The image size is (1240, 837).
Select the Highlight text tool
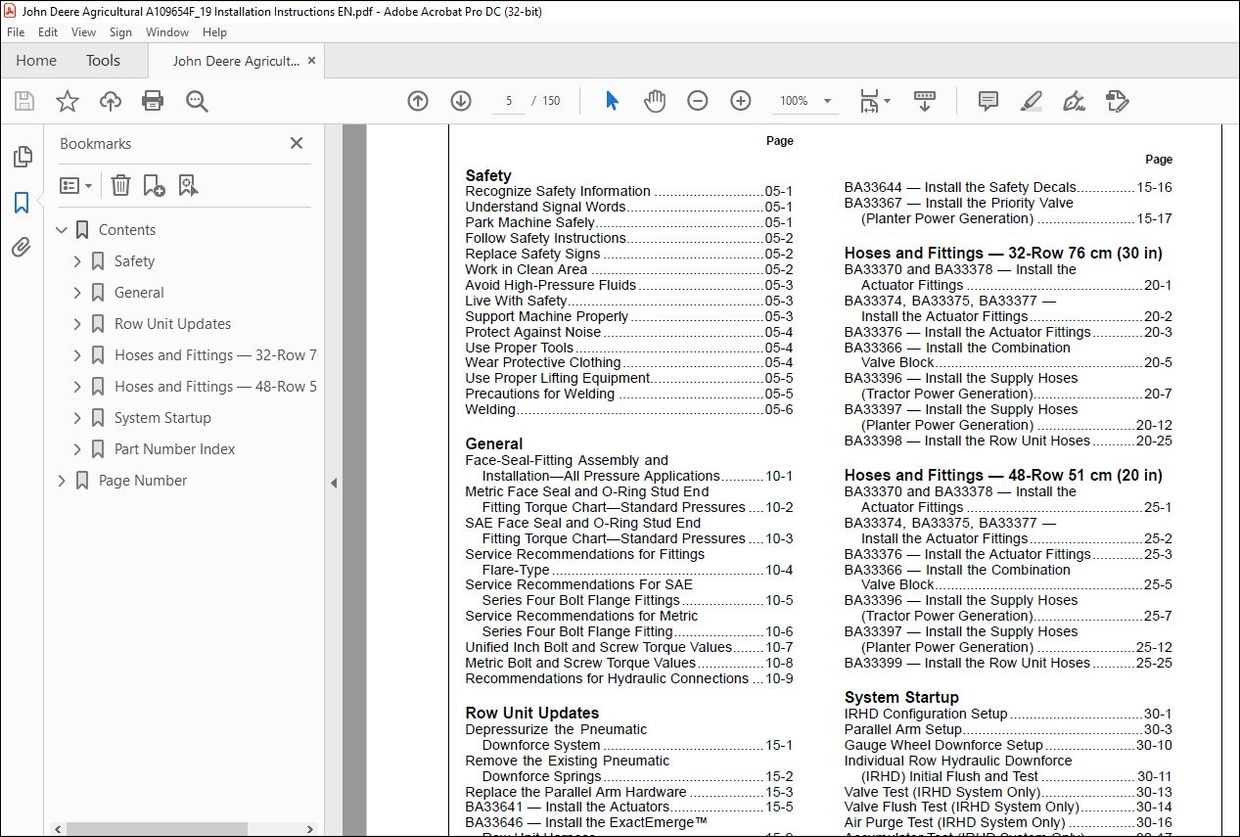(1030, 100)
